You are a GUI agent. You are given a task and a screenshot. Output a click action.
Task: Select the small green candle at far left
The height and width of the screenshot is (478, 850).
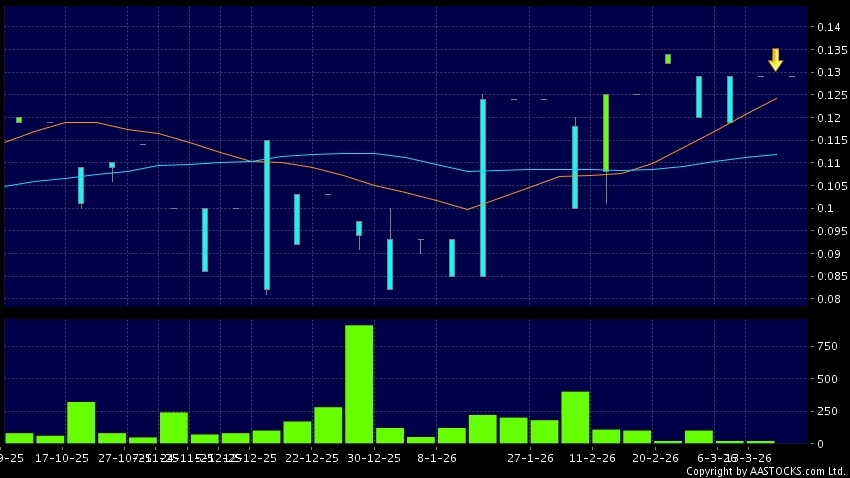point(19,120)
